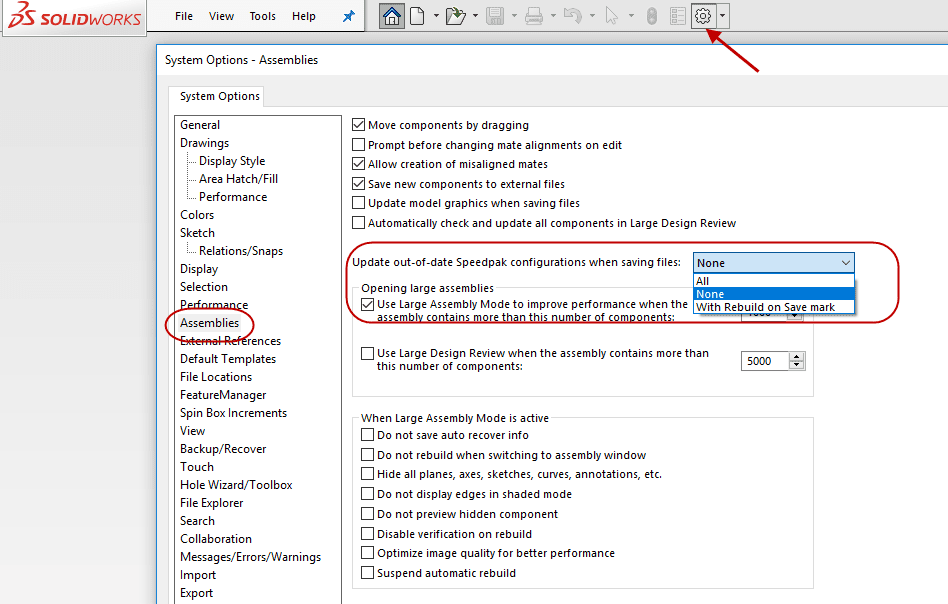Screen dimensions: 948x604
Task: Select Sketch in options tree
Action: [x=197, y=233]
